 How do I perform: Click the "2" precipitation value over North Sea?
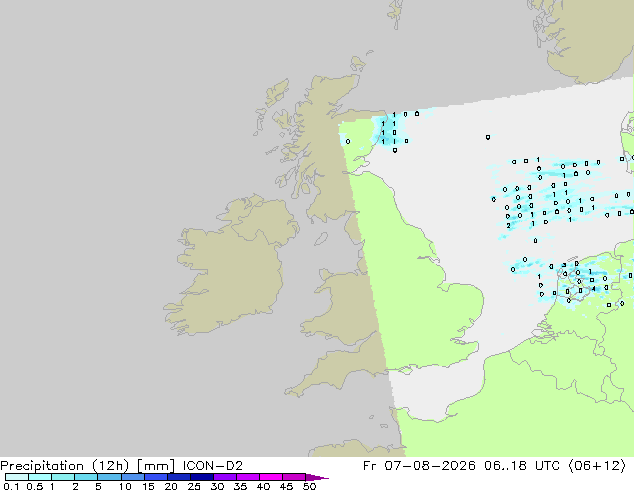click(508, 226)
